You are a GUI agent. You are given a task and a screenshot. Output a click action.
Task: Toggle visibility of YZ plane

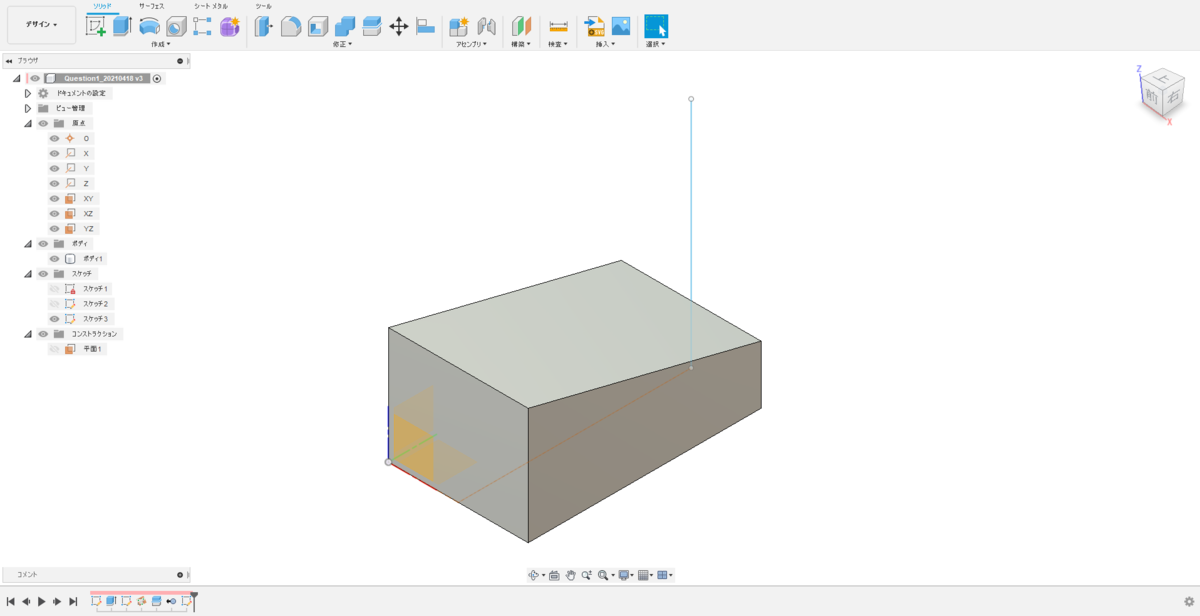[x=55, y=228]
